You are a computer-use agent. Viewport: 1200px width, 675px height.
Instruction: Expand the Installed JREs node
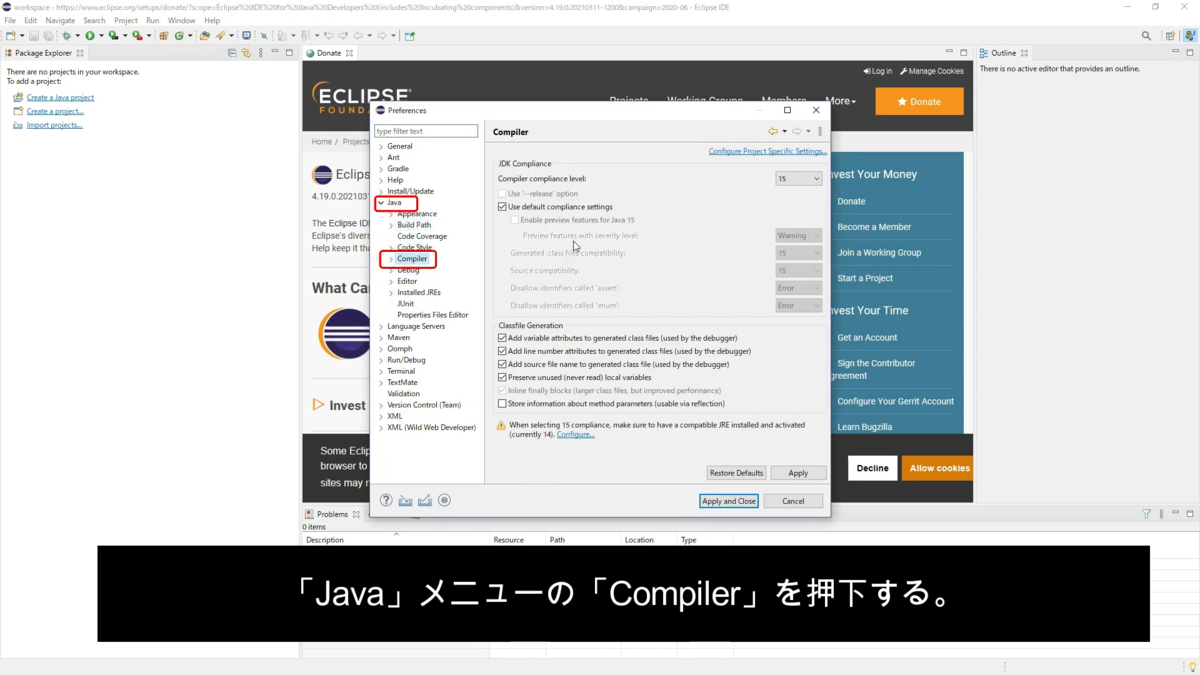[391, 293]
